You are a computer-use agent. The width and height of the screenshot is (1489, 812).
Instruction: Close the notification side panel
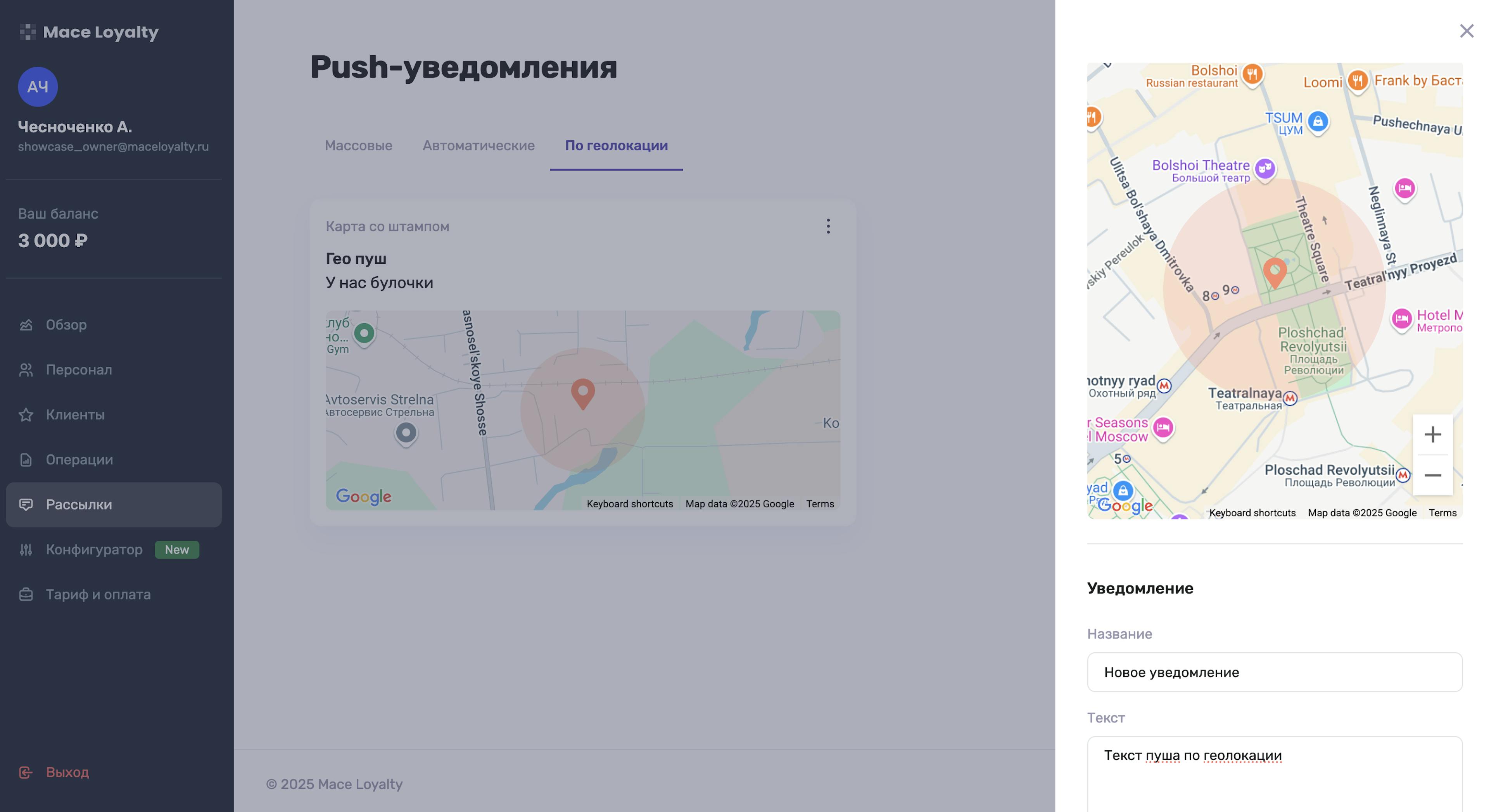click(1467, 31)
